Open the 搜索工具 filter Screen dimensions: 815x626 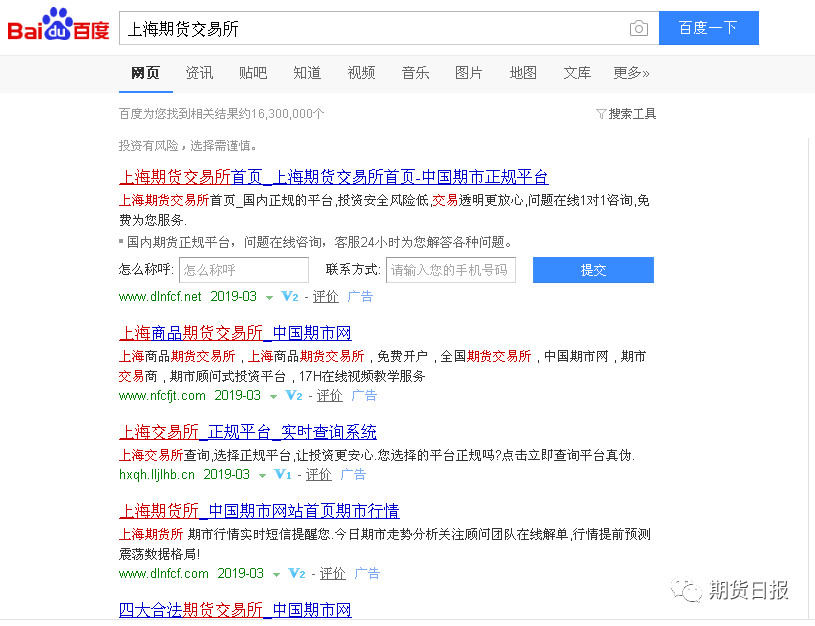tap(626, 114)
